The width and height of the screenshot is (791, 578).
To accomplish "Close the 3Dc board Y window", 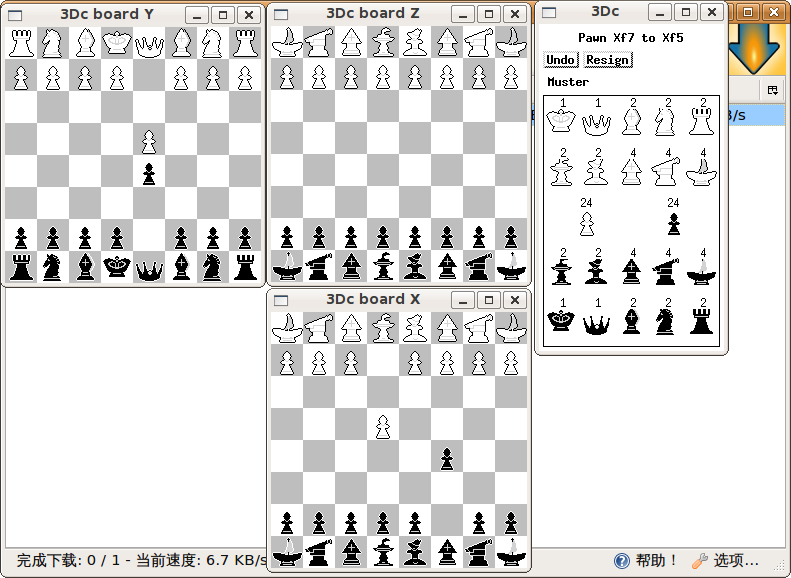I will tap(249, 15).
